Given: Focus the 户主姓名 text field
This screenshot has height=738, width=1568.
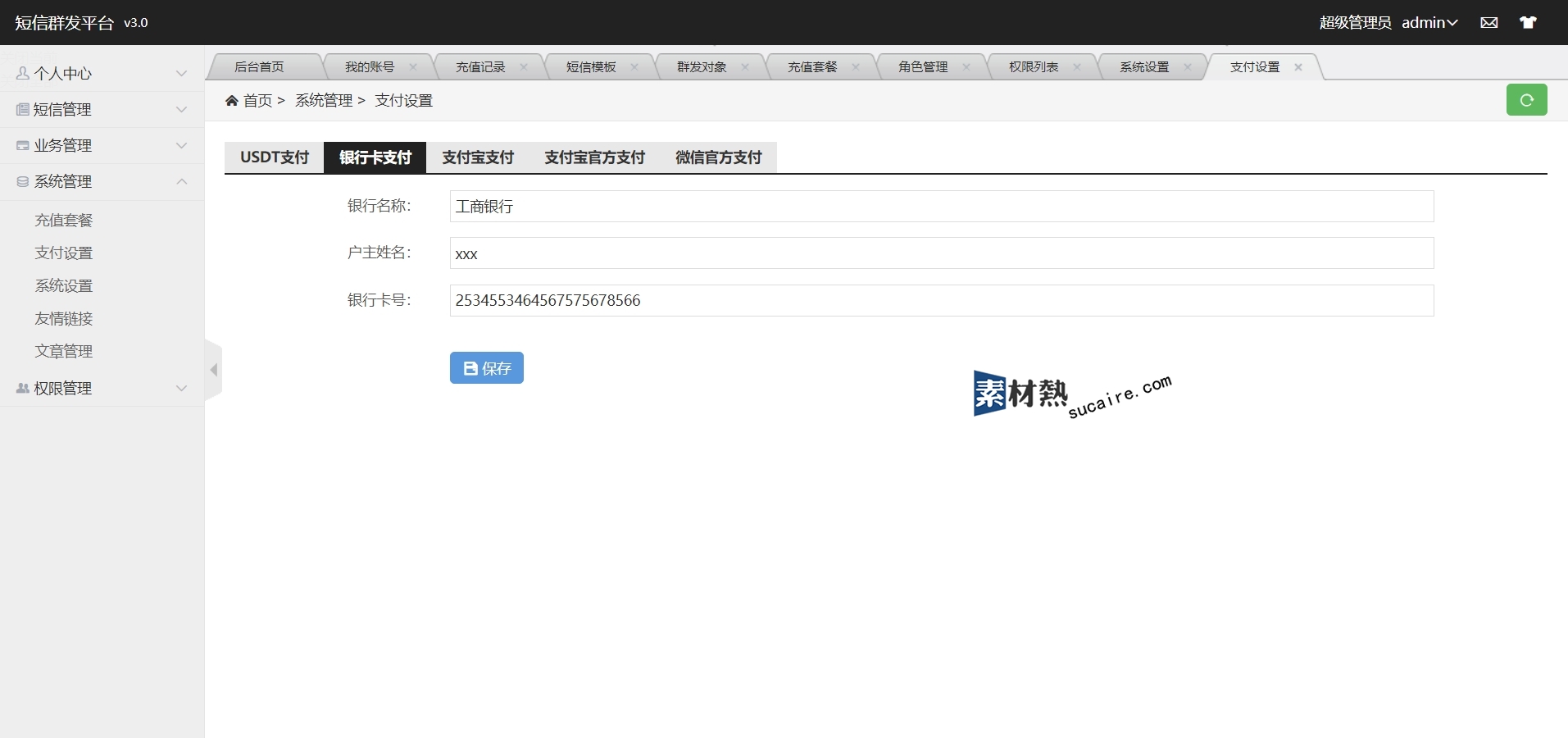Looking at the screenshot, I should [x=941, y=253].
